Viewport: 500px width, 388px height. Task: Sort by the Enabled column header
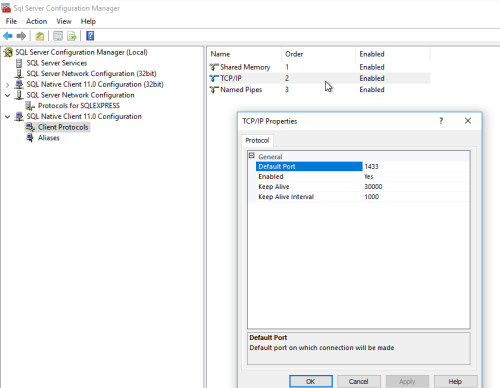coord(393,54)
